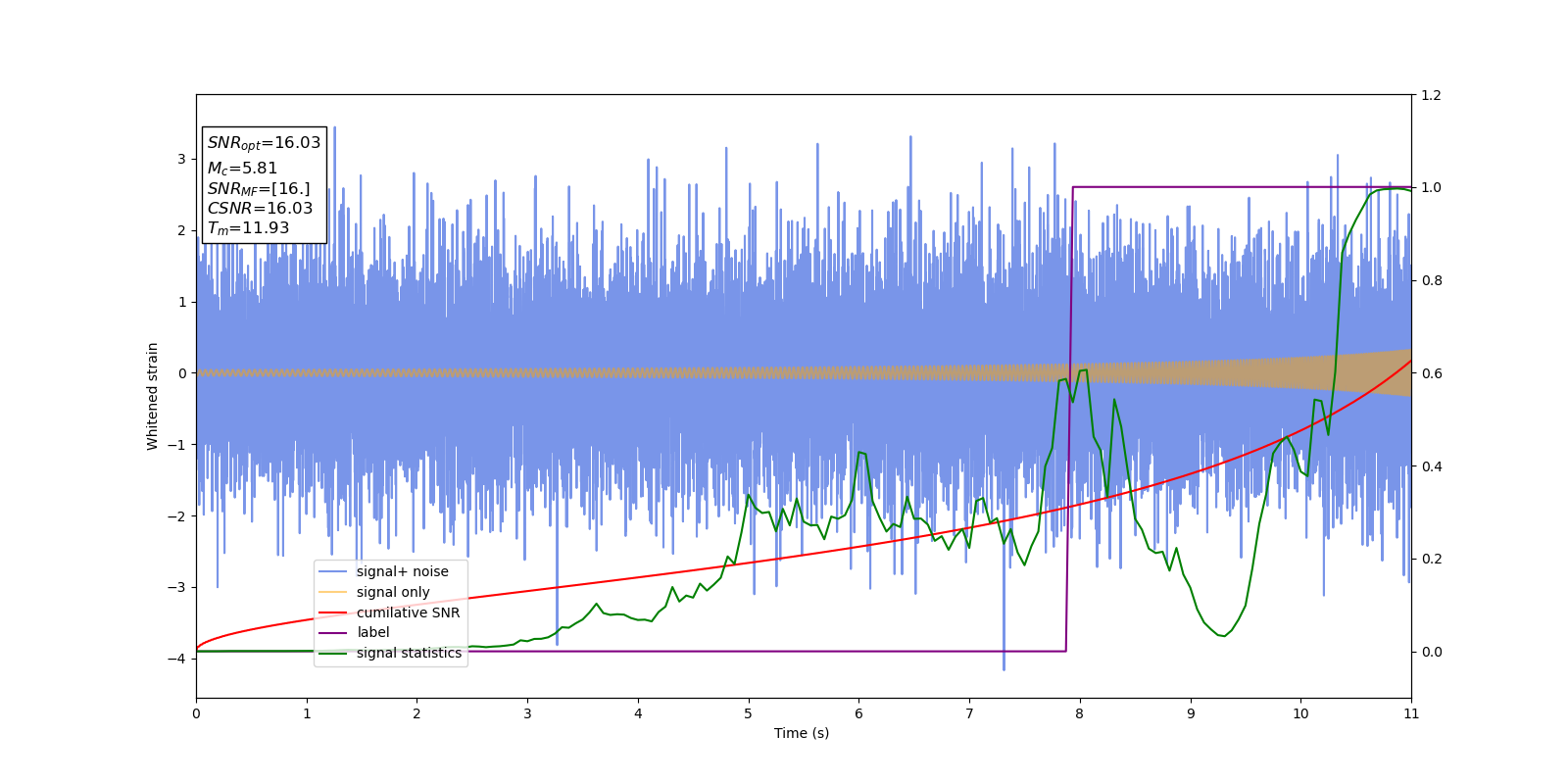Click the 'Time (s)' x-axis label

click(802, 733)
